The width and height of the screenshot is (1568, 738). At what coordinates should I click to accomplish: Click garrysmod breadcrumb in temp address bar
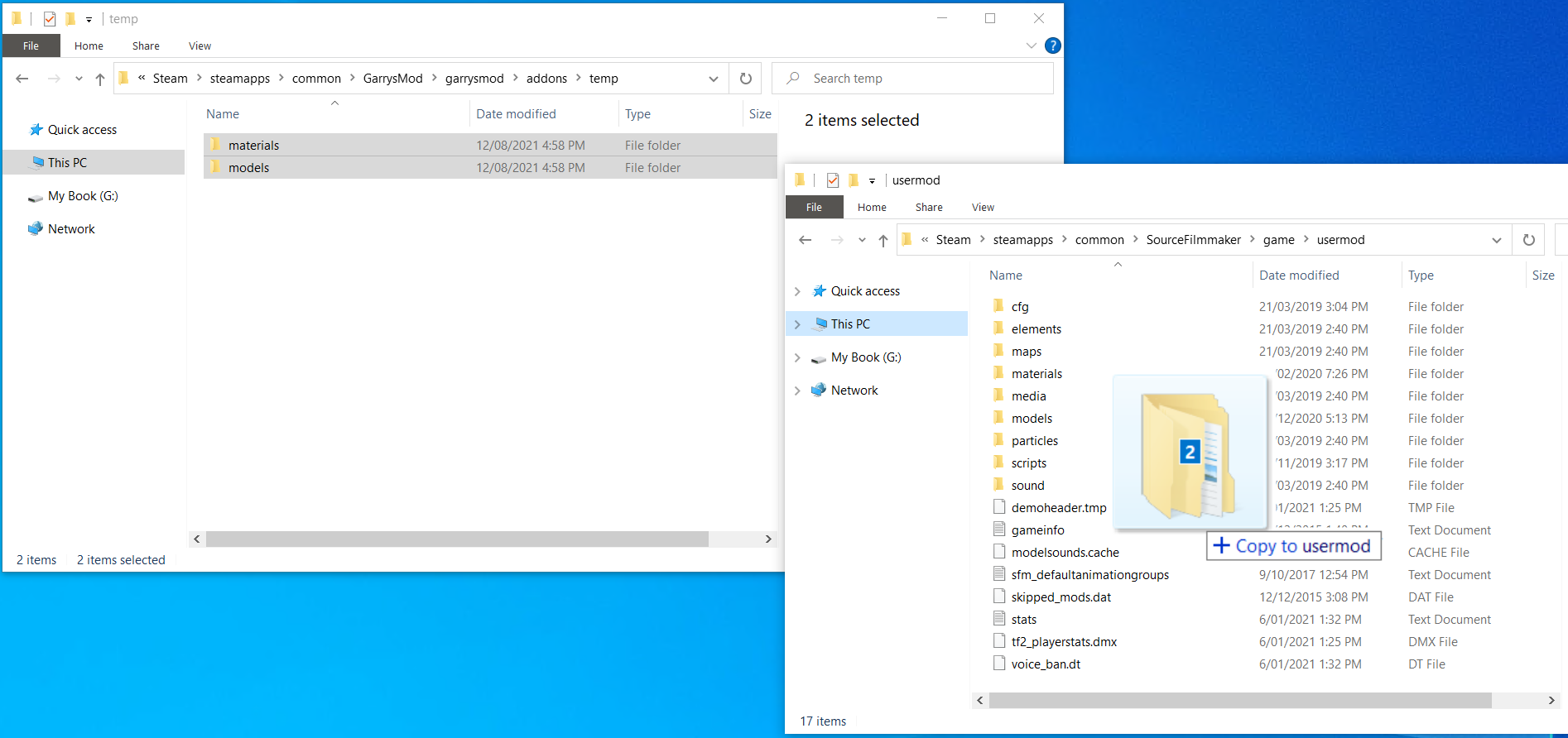pyautogui.click(x=474, y=79)
